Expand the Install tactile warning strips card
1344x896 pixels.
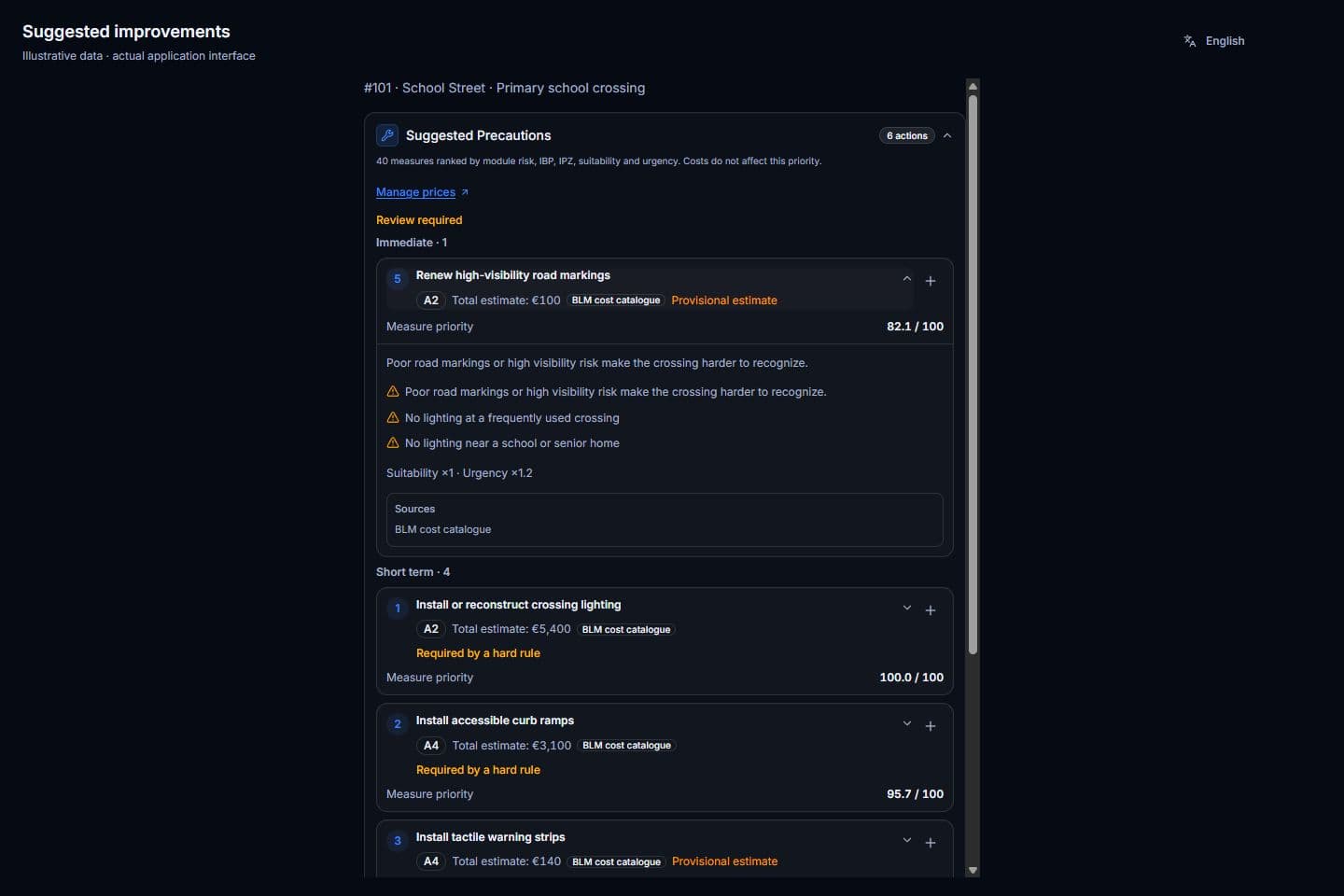click(x=906, y=841)
